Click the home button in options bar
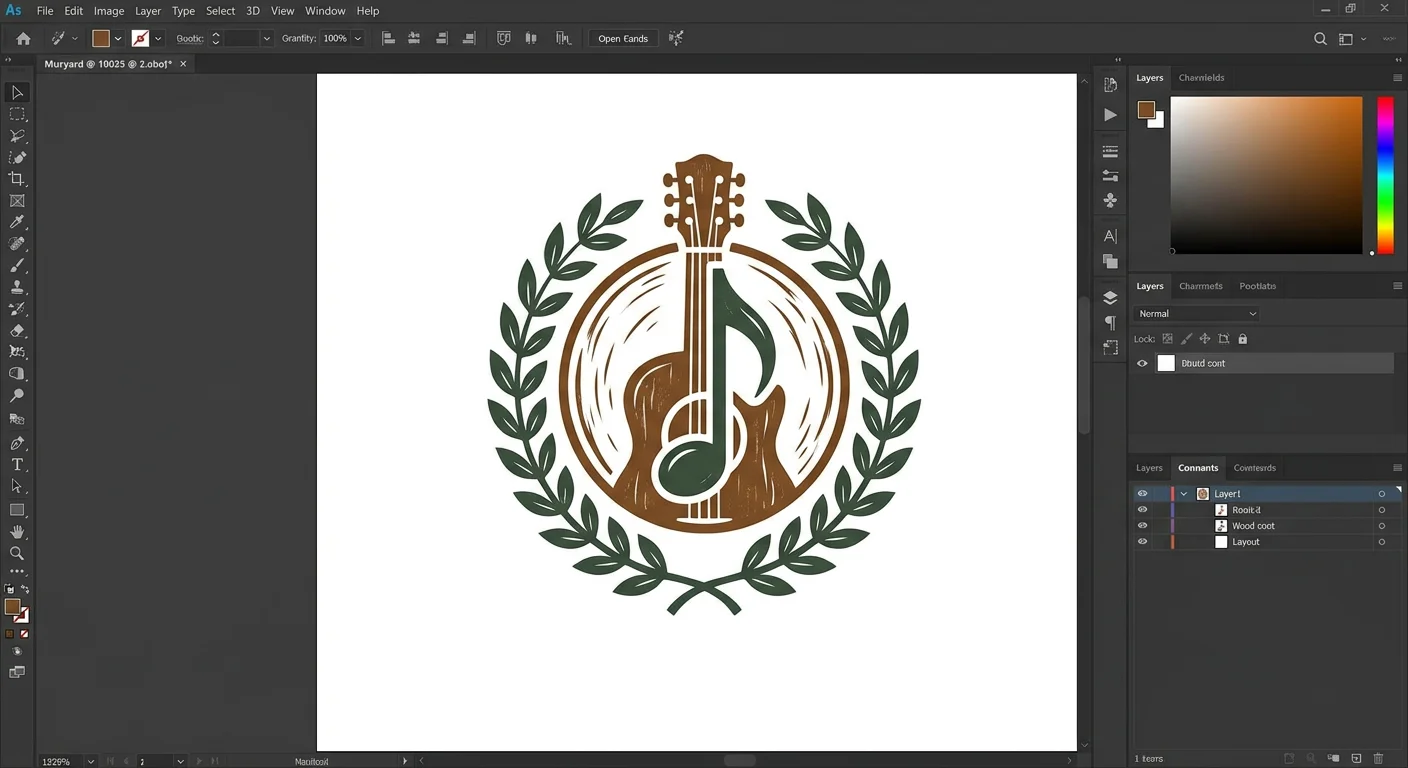This screenshot has height=768, width=1408. coord(23,39)
